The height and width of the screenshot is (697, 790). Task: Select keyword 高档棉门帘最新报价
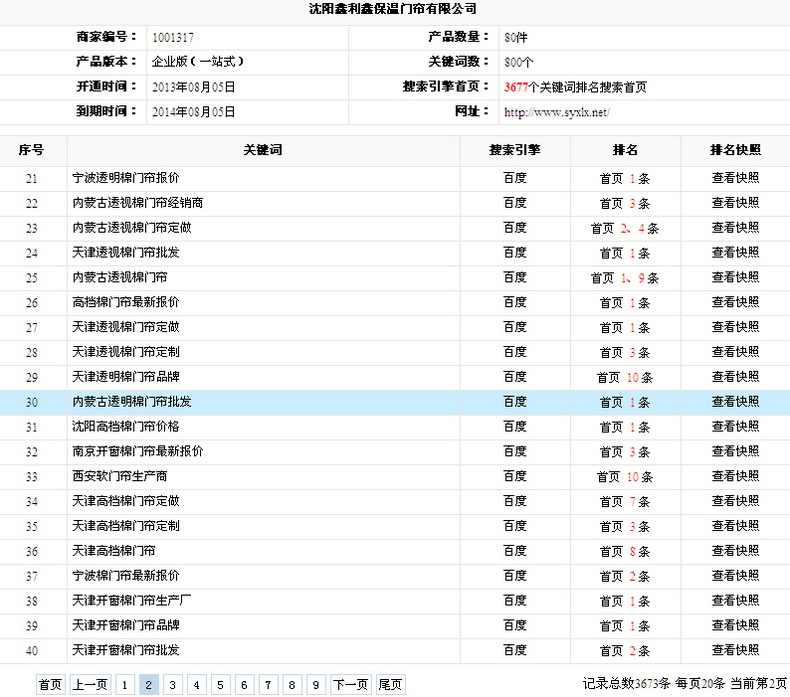tap(126, 302)
